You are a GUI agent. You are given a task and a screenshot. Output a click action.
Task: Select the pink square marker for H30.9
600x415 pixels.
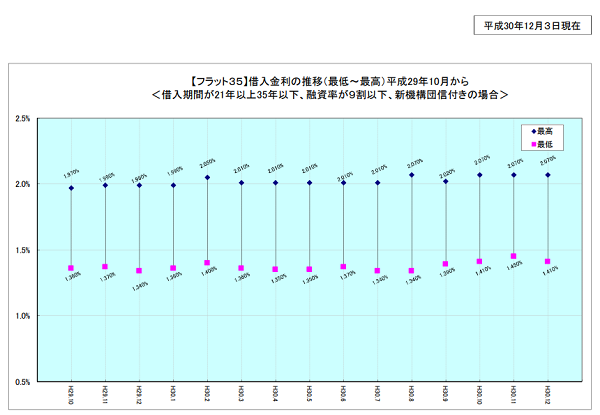tap(445, 264)
